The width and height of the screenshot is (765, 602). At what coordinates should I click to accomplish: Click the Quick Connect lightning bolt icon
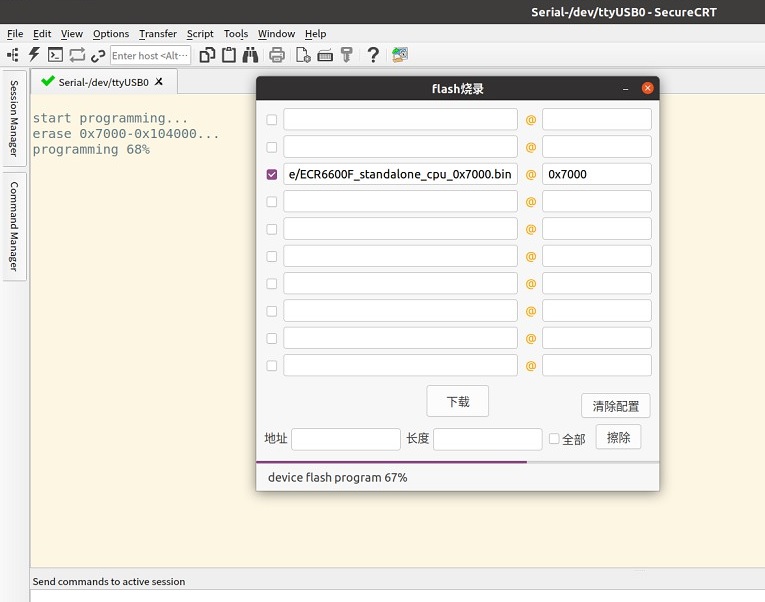[x=34, y=55]
